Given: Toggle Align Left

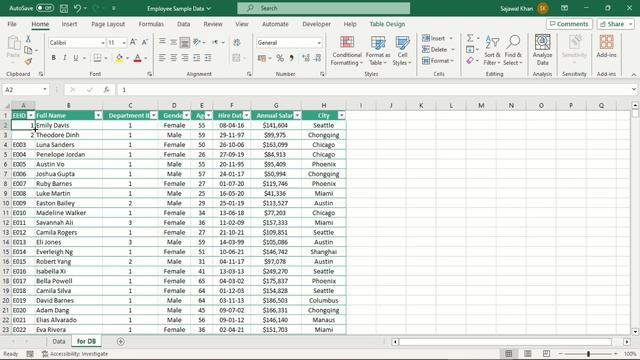Looking at the screenshot, I should 162,58.
